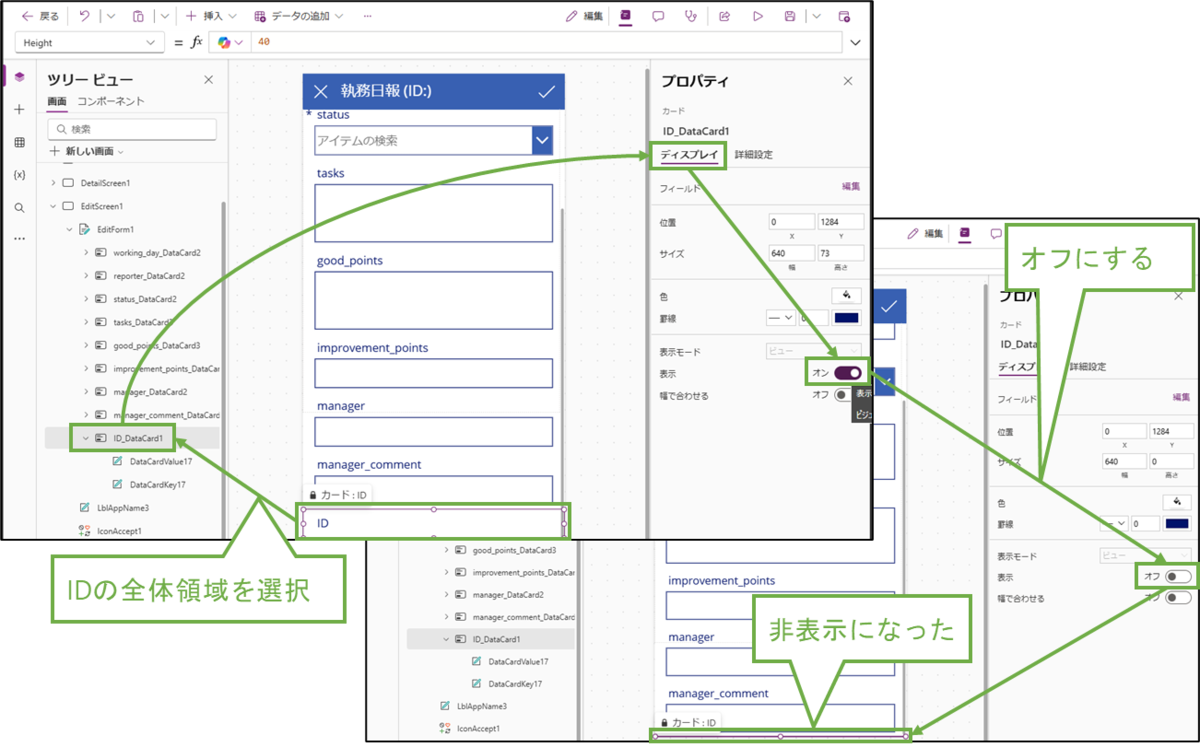The height and width of the screenshot is (747, 1200).
Task: Collapse EditScreen1 in the front window tree view
Action: tap(54, 206)
